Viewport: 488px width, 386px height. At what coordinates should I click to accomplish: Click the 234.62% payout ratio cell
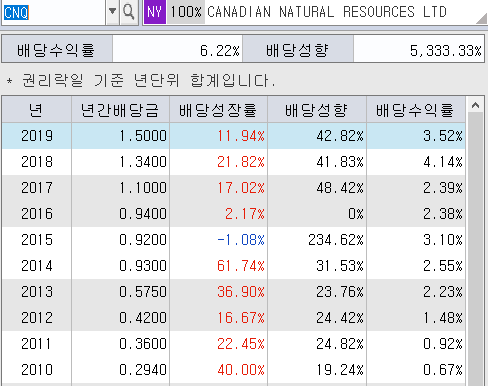tap(317, 240)
